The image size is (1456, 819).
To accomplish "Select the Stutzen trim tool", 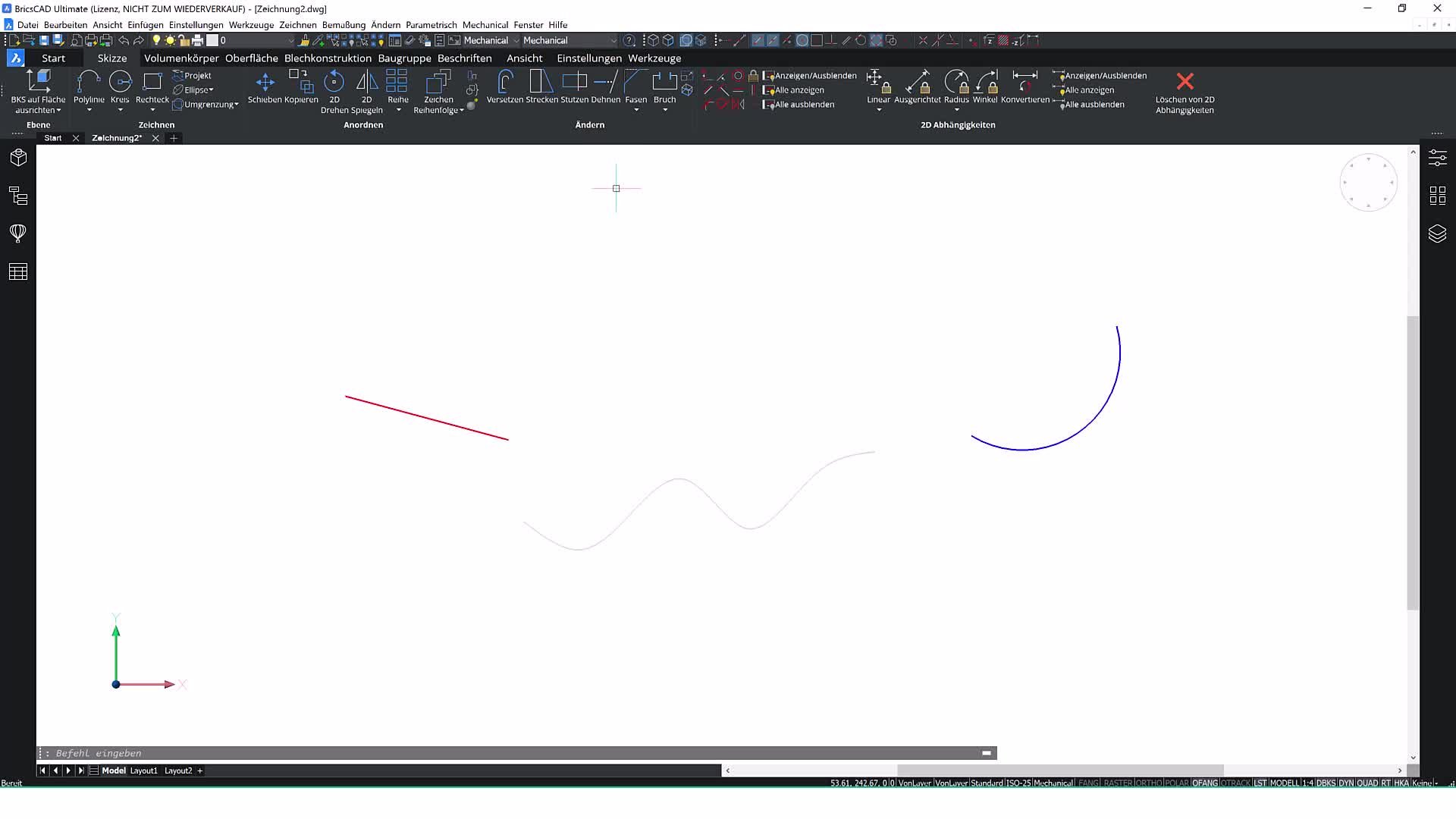I will point(574,86).
